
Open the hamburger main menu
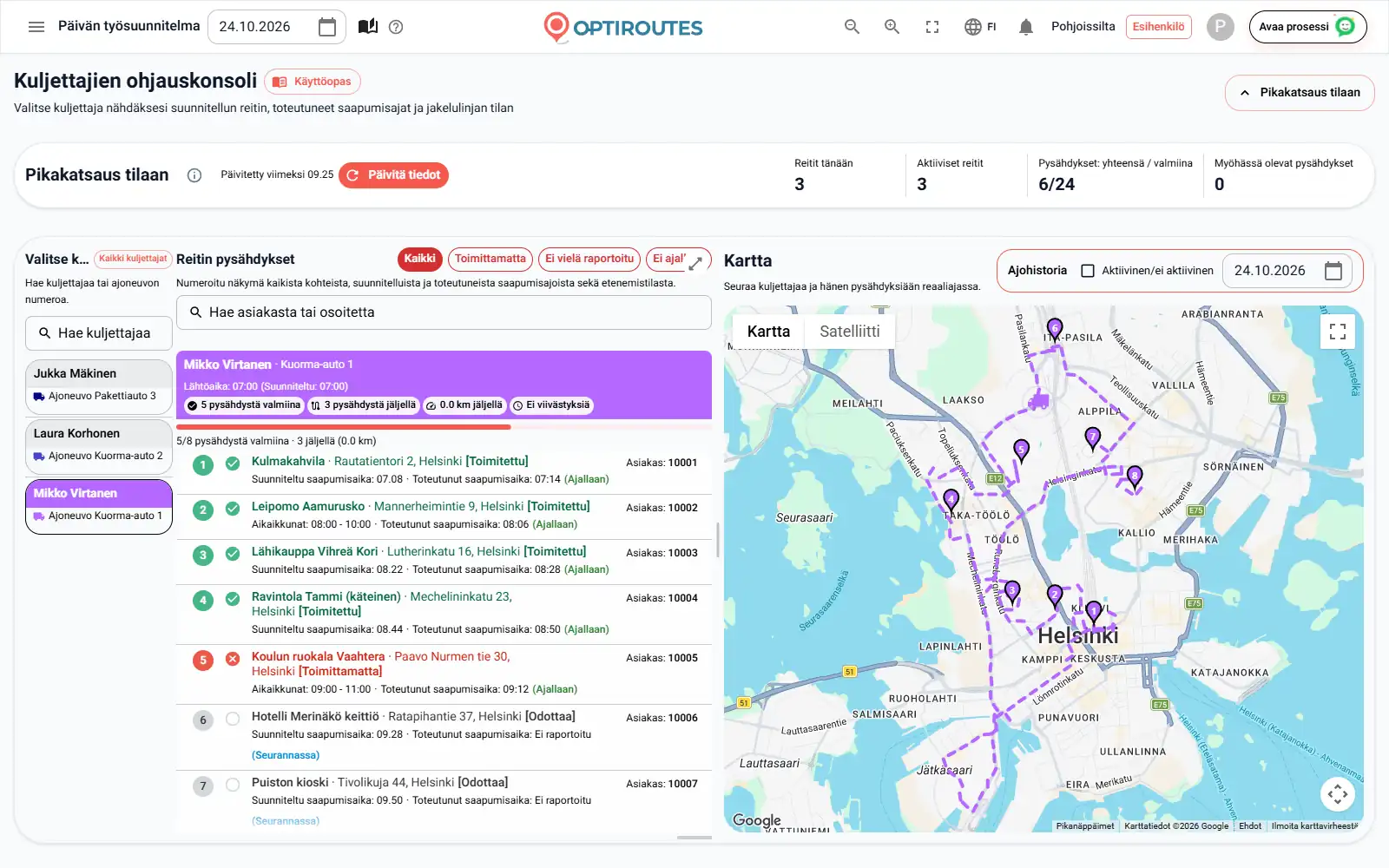(36, 27)
